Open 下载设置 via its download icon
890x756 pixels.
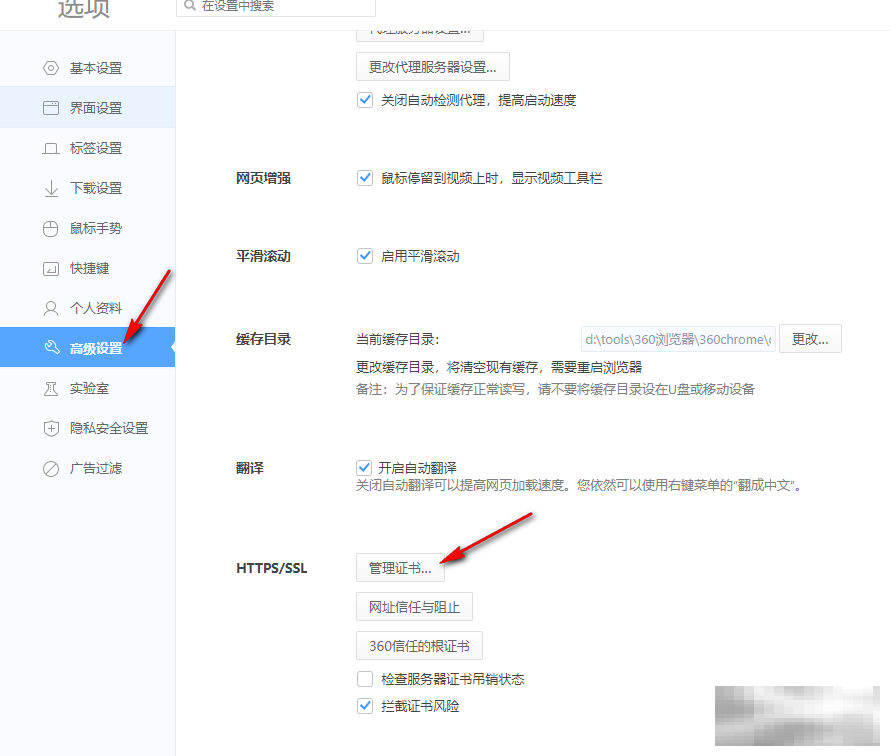[x=50, y=188]
